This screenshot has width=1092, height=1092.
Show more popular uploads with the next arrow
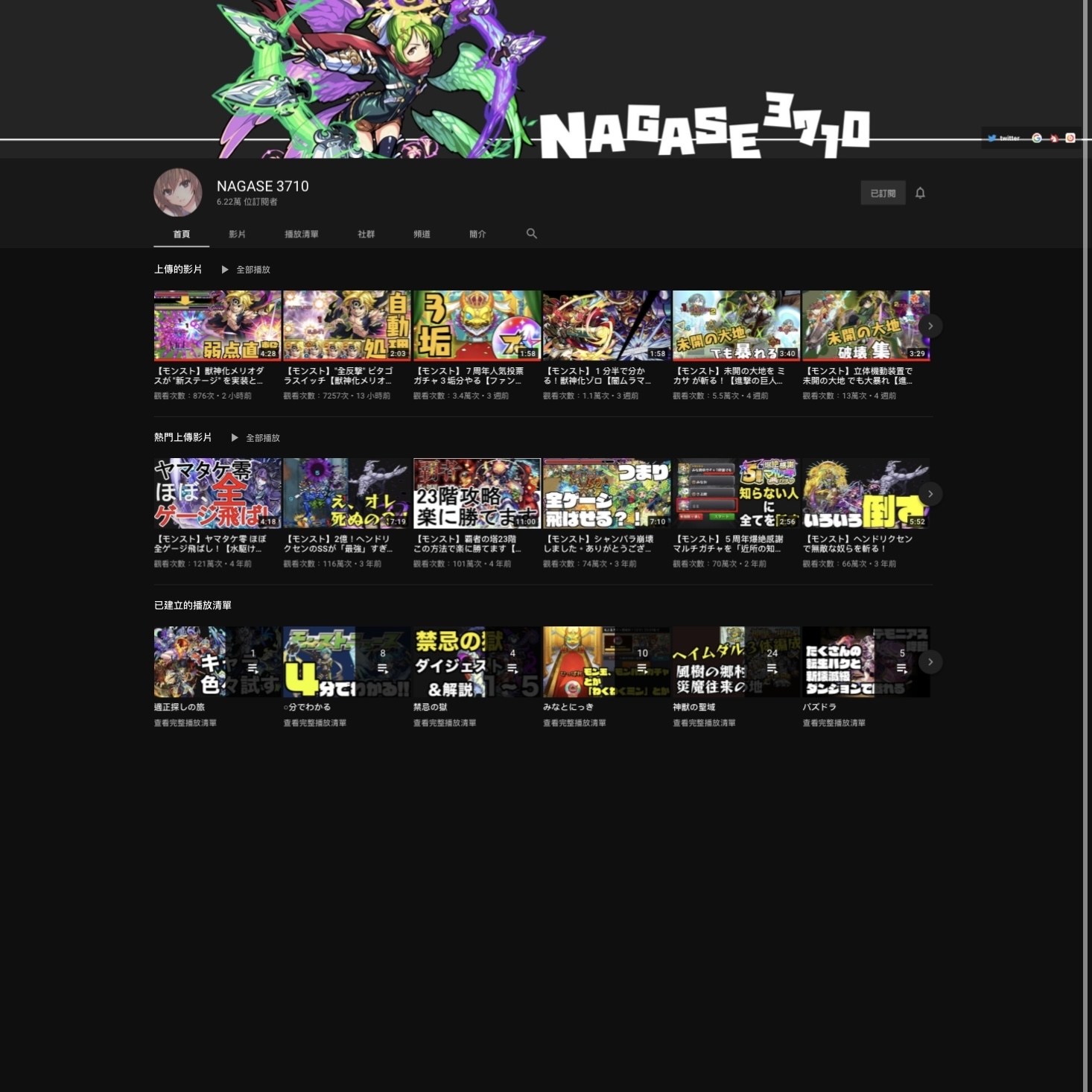pyautogui.click(x=930, y=494)
